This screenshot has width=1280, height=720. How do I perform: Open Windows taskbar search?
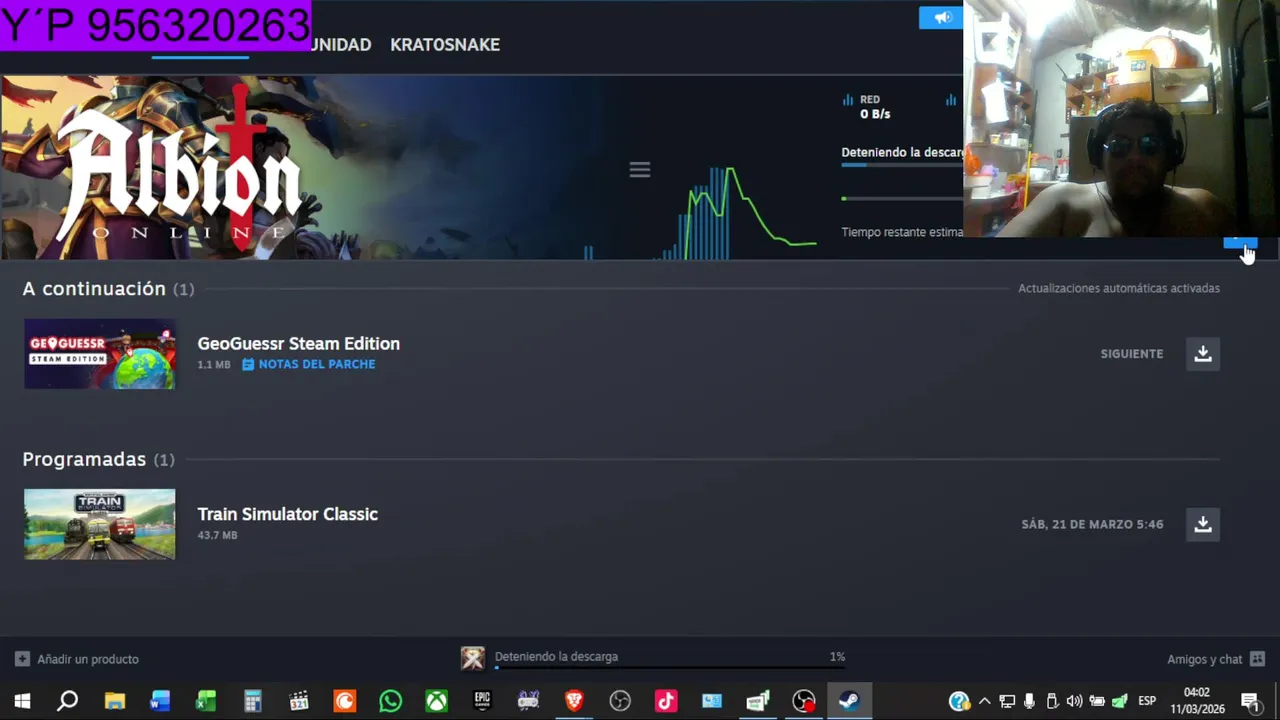[x=67, y=701]
